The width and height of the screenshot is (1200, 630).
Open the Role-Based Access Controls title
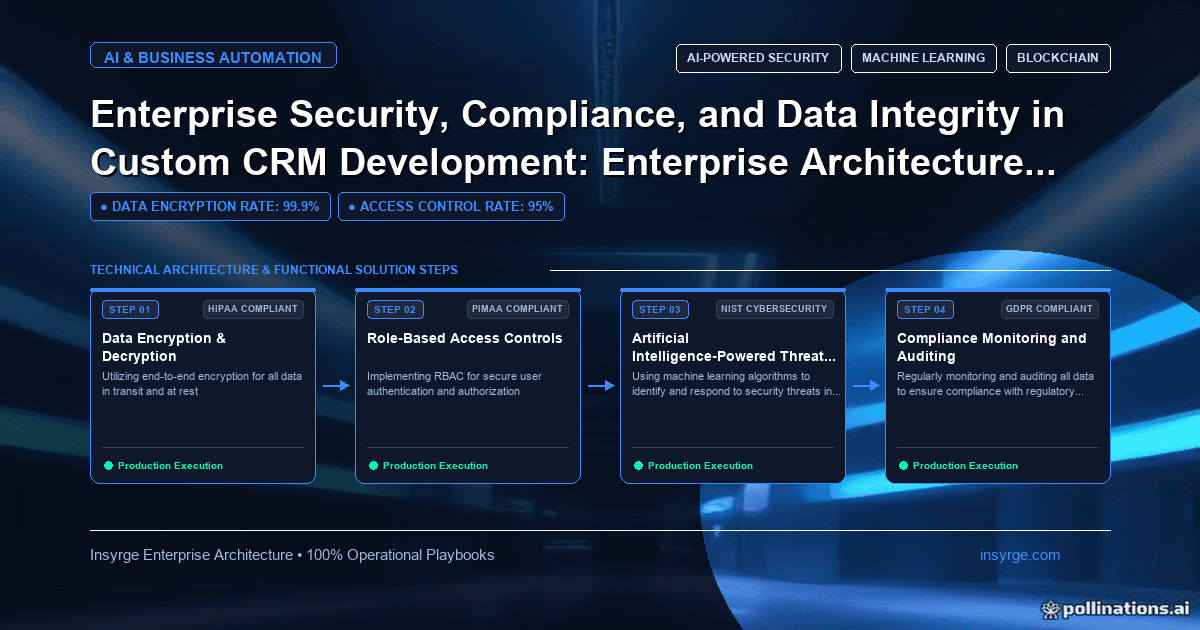click(465, 338)
